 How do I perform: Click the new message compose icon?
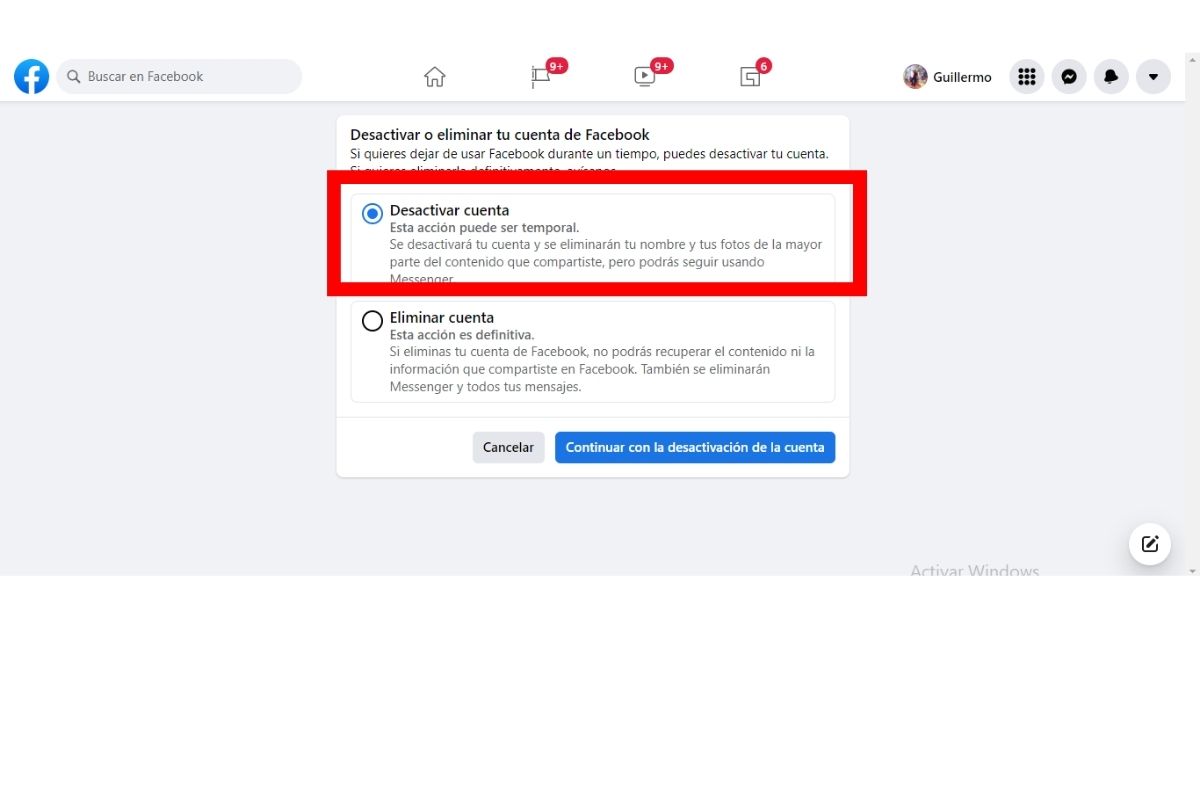1150,544
